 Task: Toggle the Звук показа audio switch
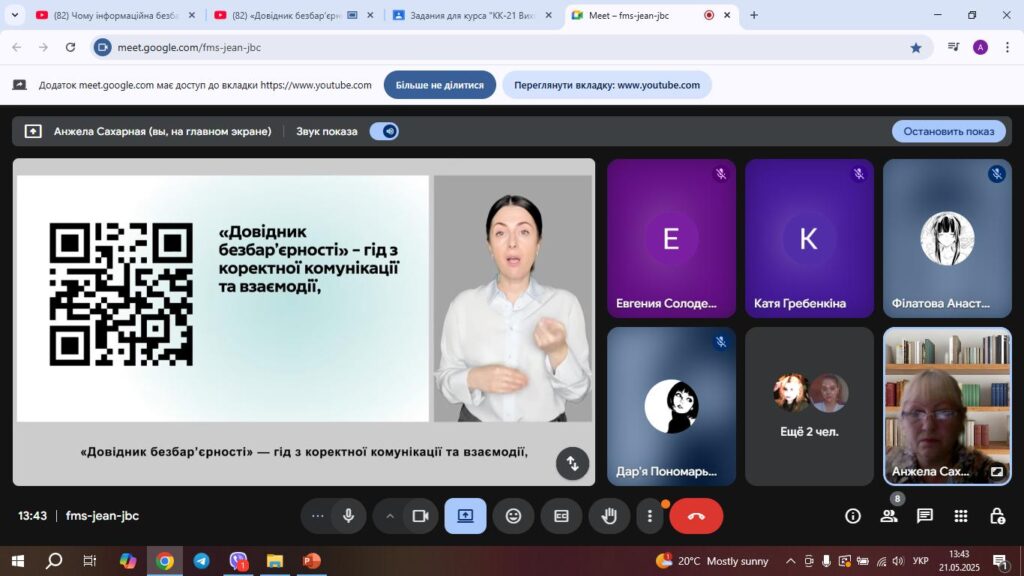pyautogui.click(x=384, y=131)
